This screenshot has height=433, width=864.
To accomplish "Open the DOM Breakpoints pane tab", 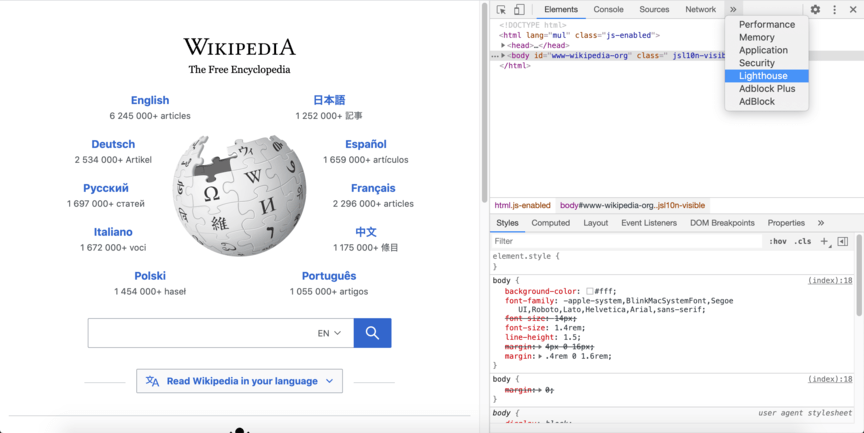I will (x=722, y=223).
